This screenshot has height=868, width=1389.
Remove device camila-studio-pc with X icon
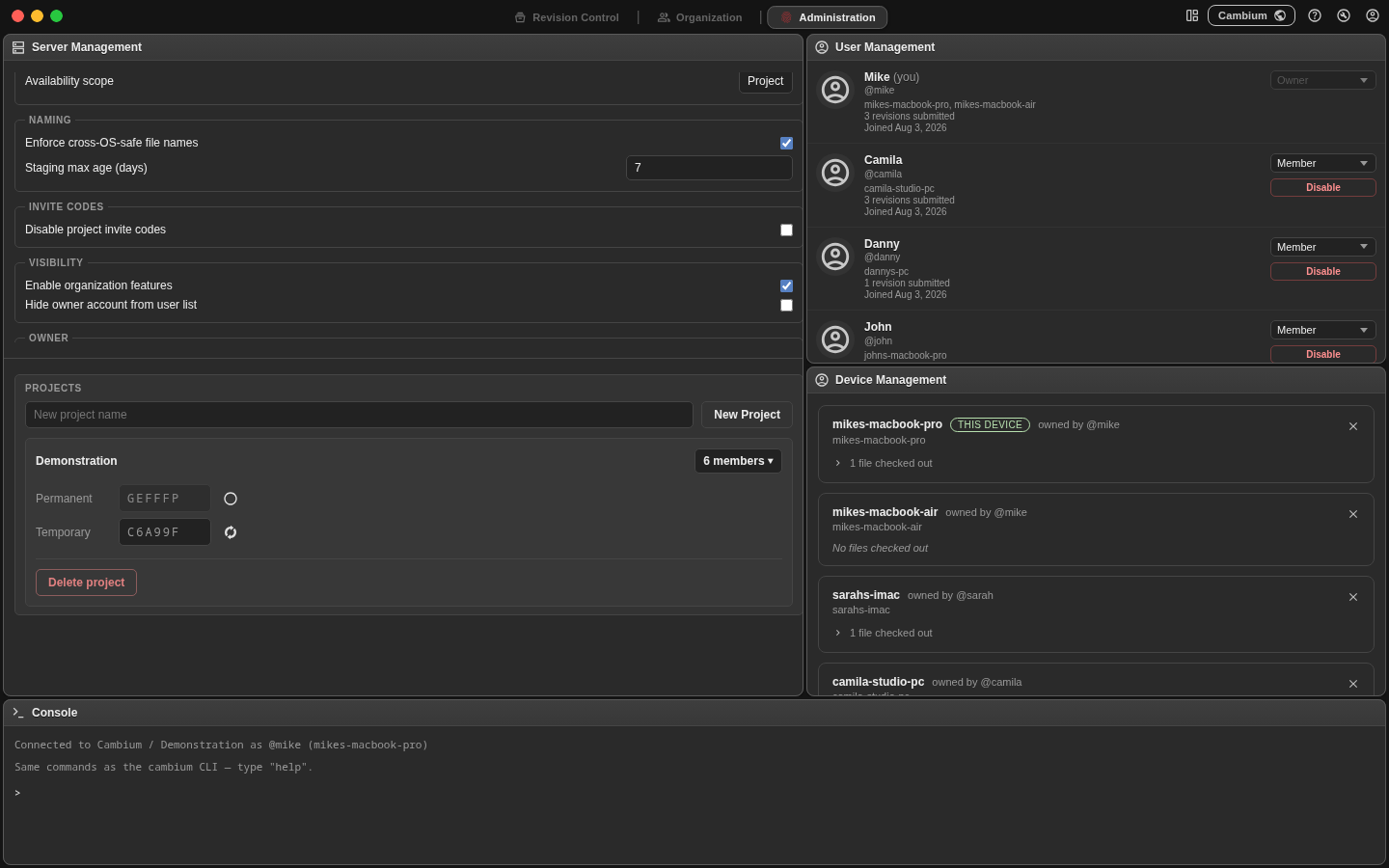1353,684
